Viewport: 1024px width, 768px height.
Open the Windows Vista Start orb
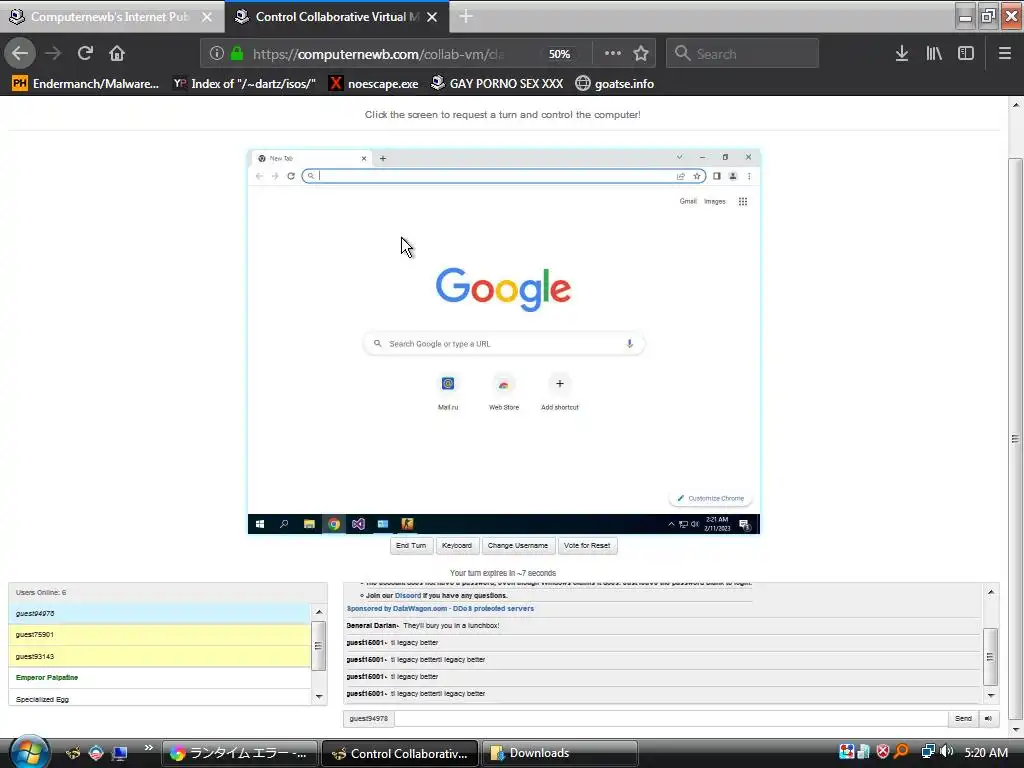click(28, 752)
